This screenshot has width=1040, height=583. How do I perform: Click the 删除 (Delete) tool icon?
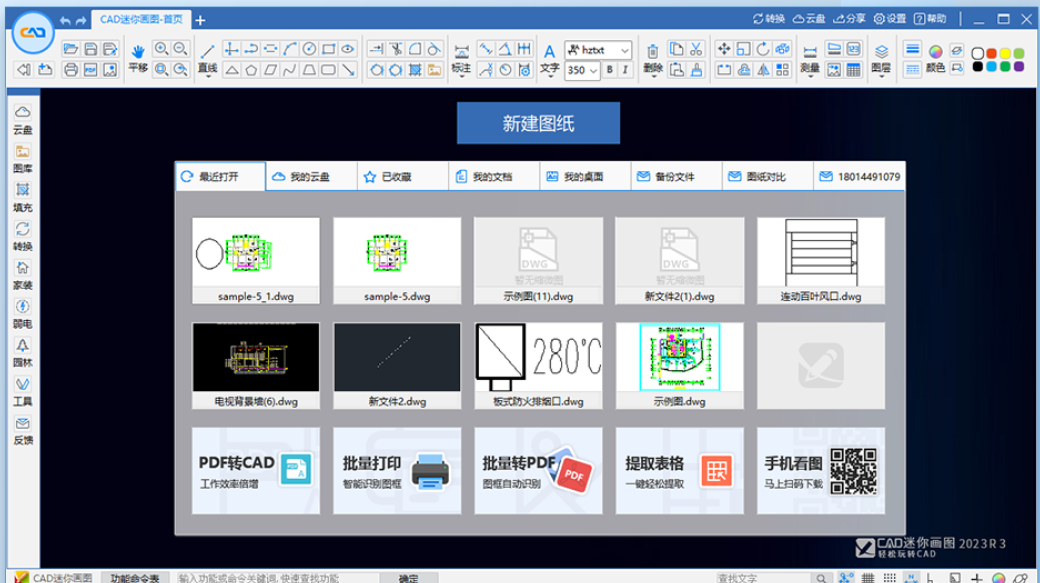coord(653,50)
